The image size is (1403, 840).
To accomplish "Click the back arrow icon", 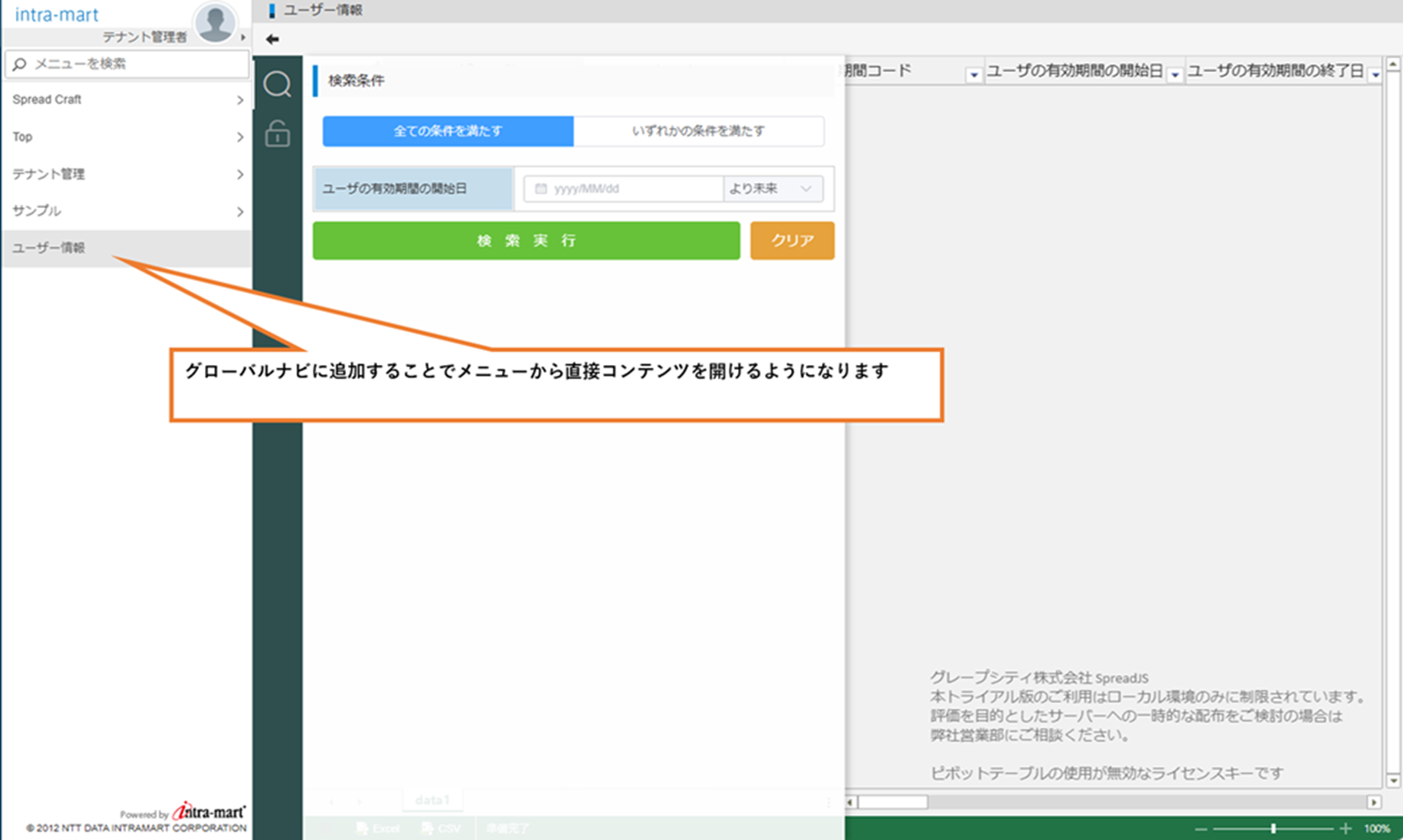I will click(x=272, y=39).
